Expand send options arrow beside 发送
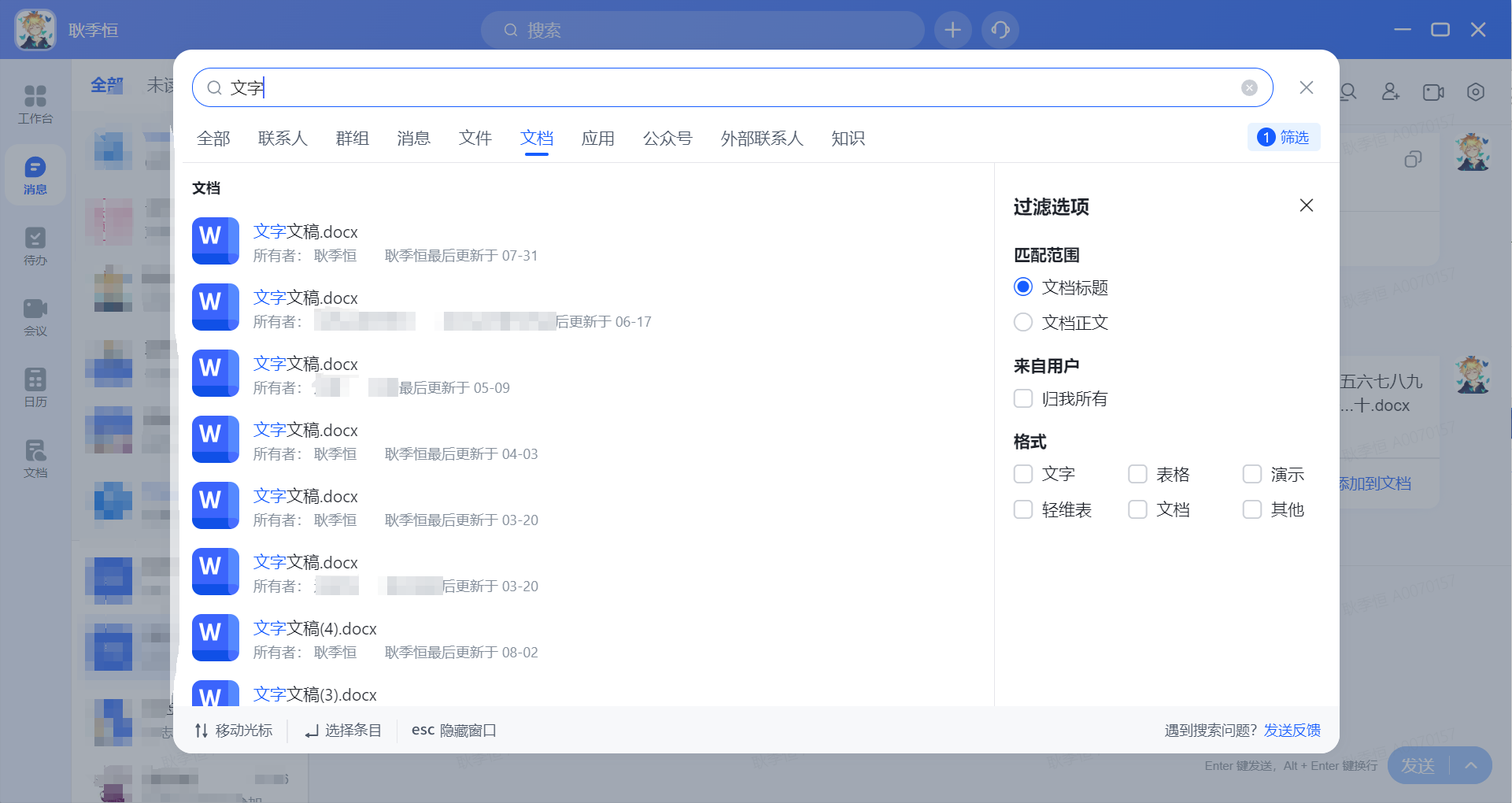Screen dimensions: 1512x803 pos(1470,765)
